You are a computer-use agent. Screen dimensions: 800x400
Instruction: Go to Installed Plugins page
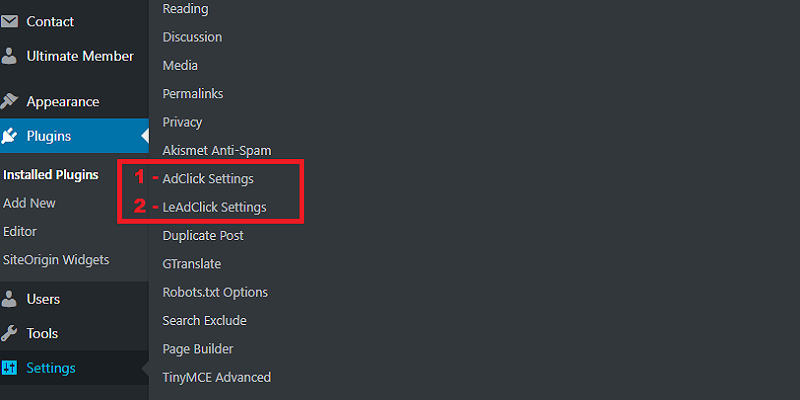(x=51, y=174)
